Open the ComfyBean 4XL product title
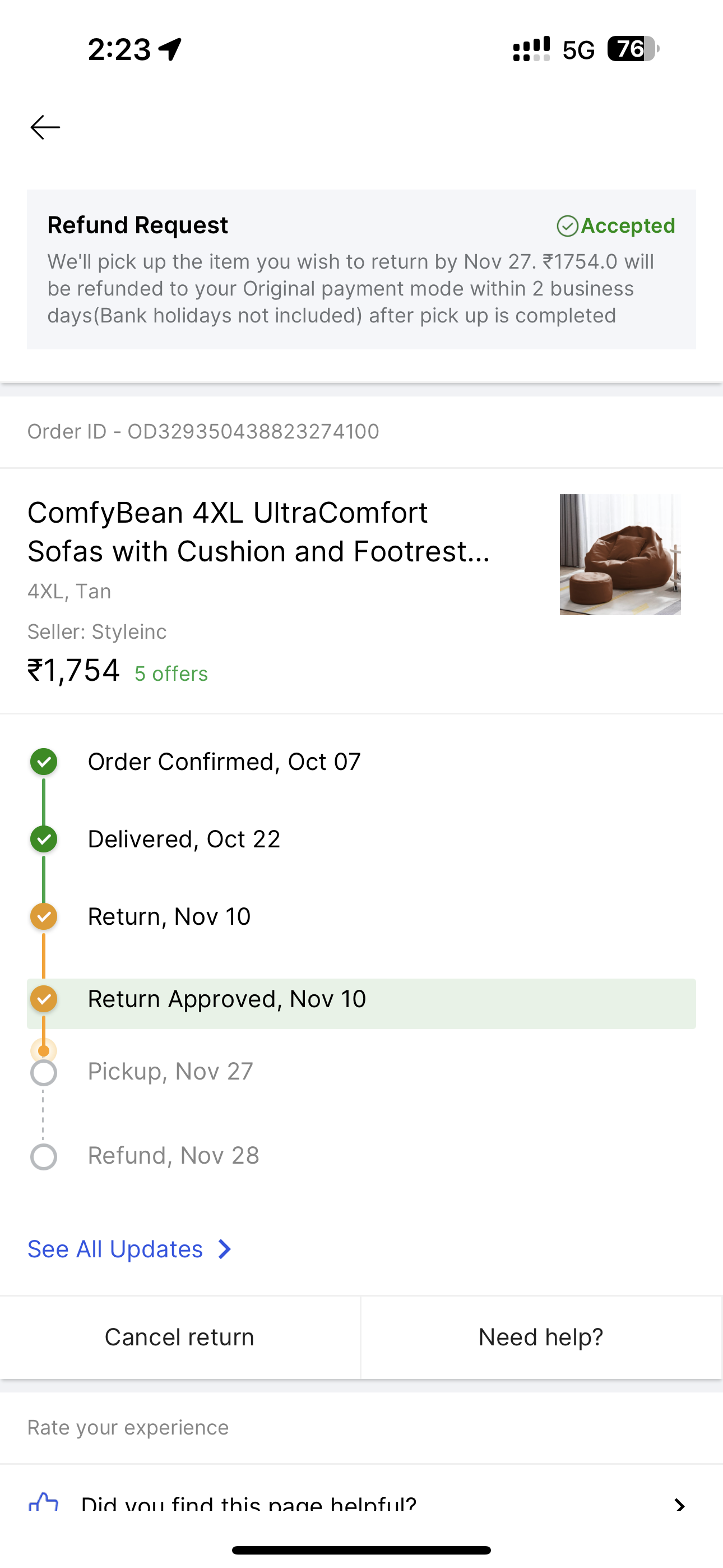This screenshot has height=1568, width=723. coord(258,532)
